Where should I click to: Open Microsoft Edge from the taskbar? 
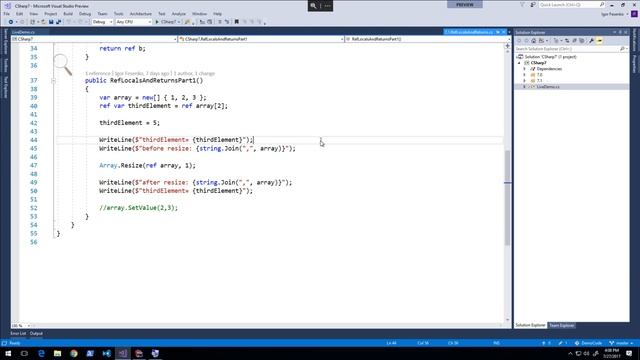coord(41,353)
